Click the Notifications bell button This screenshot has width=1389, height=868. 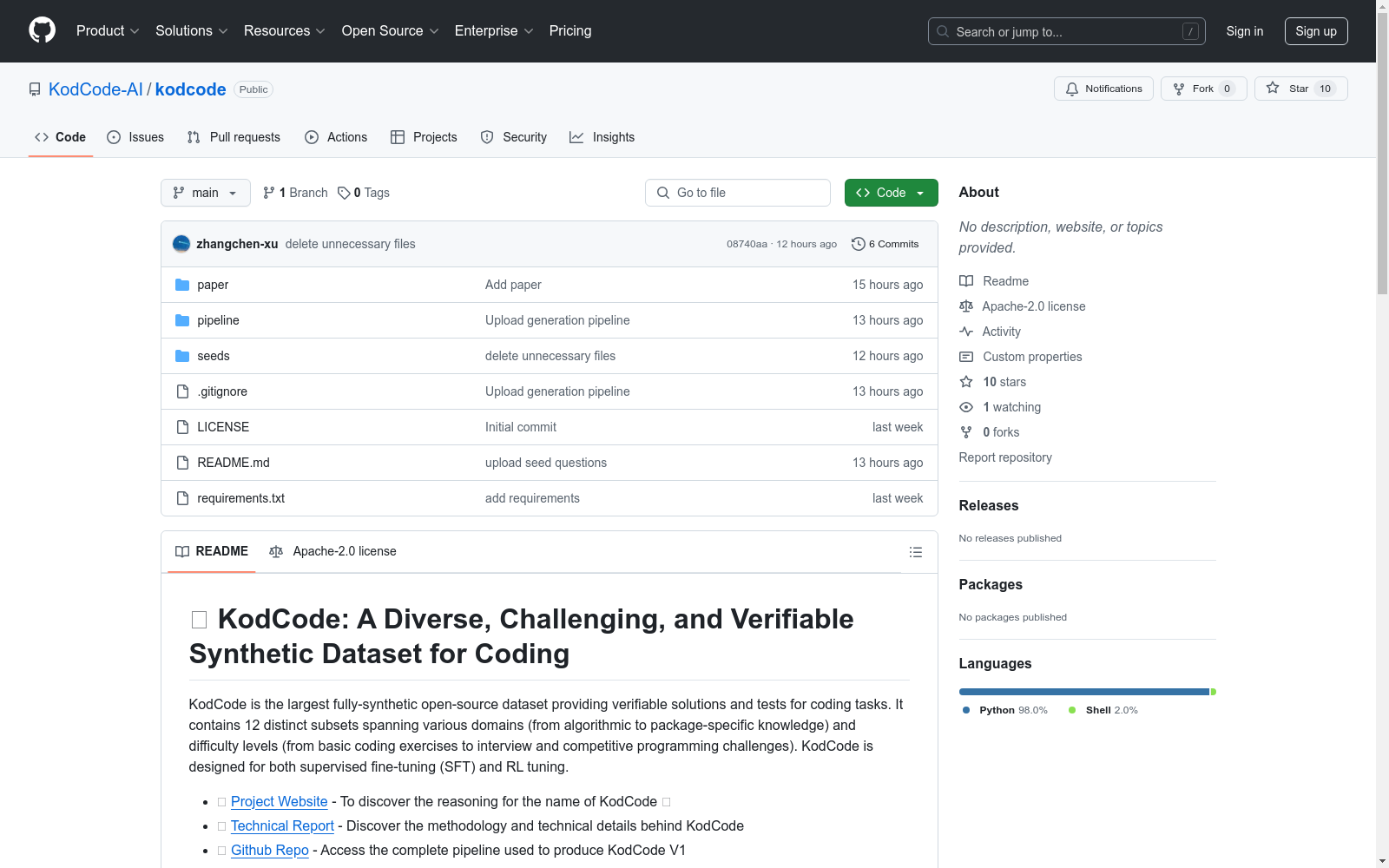pos(1103,89)
